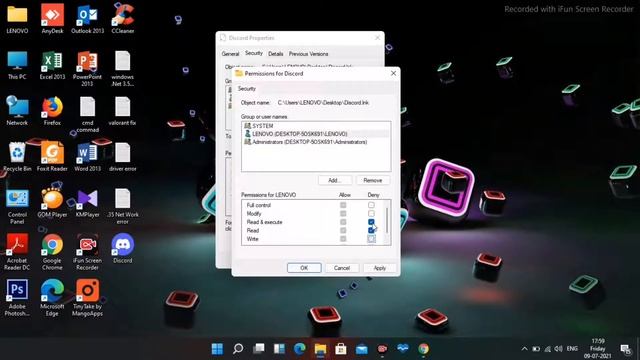The height and width of the screenshot is (360, 640).
Task: Launch Firefox desktop shortcut
Action: point(52,111)
